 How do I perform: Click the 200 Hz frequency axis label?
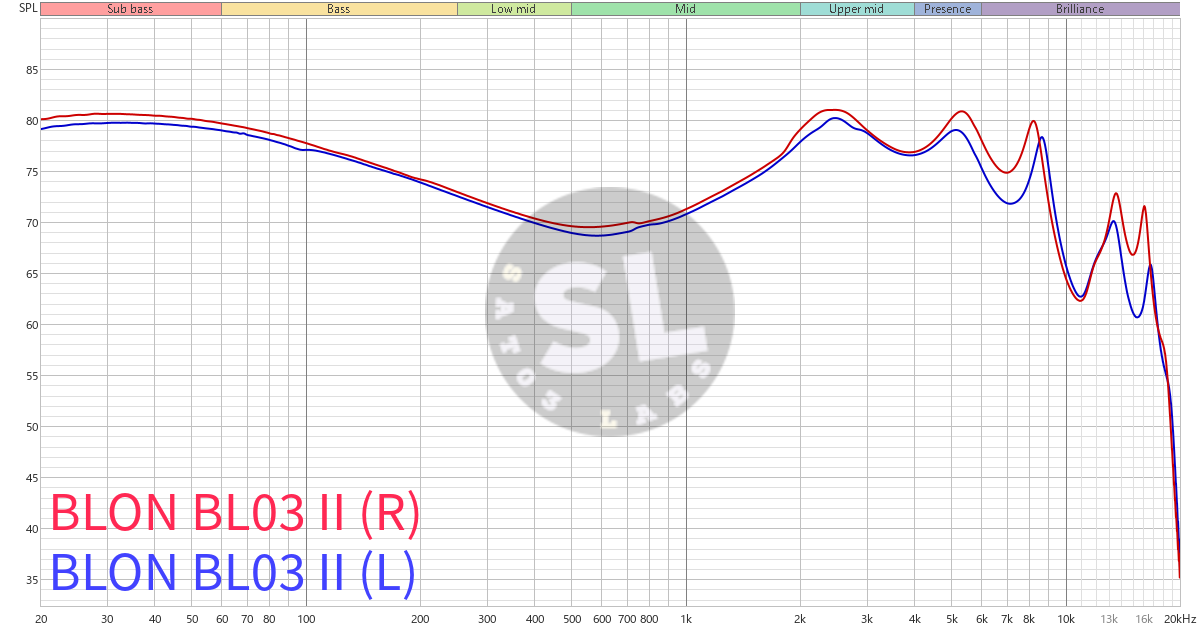[420, 618]
